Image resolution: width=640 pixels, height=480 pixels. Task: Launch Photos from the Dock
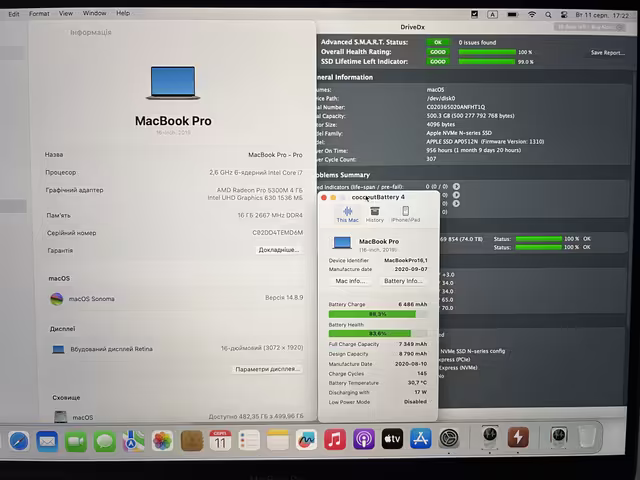[x=162, y=441]
